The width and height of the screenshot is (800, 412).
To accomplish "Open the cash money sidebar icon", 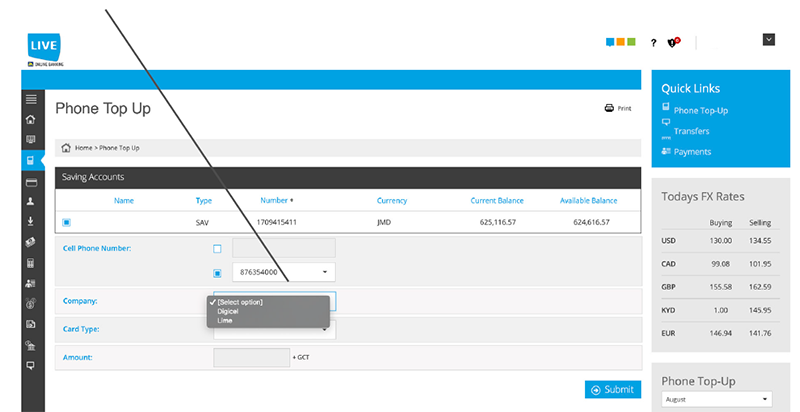I will coord(31,242).
